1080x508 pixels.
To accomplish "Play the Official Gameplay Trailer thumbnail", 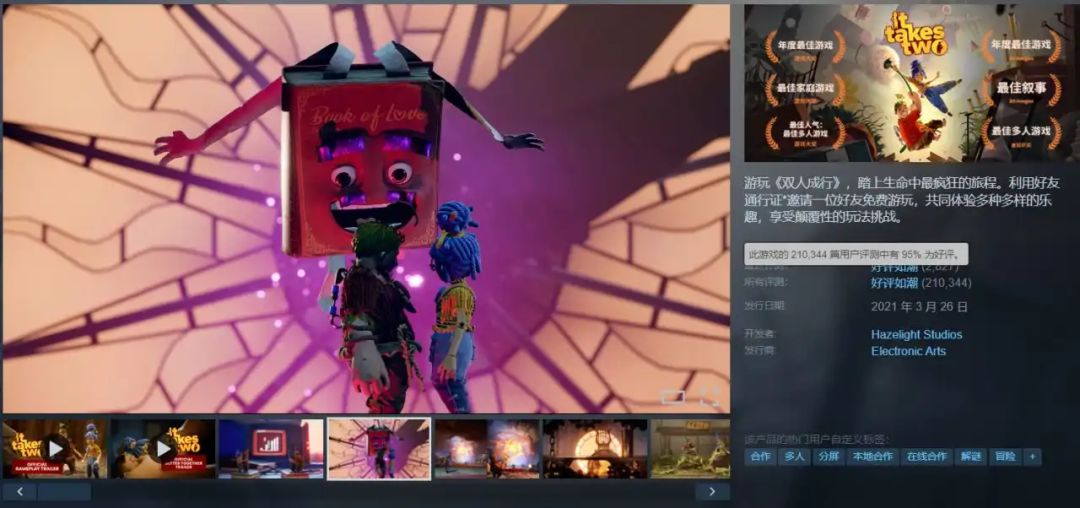I will pyautogui.click(x=55, y=449).
